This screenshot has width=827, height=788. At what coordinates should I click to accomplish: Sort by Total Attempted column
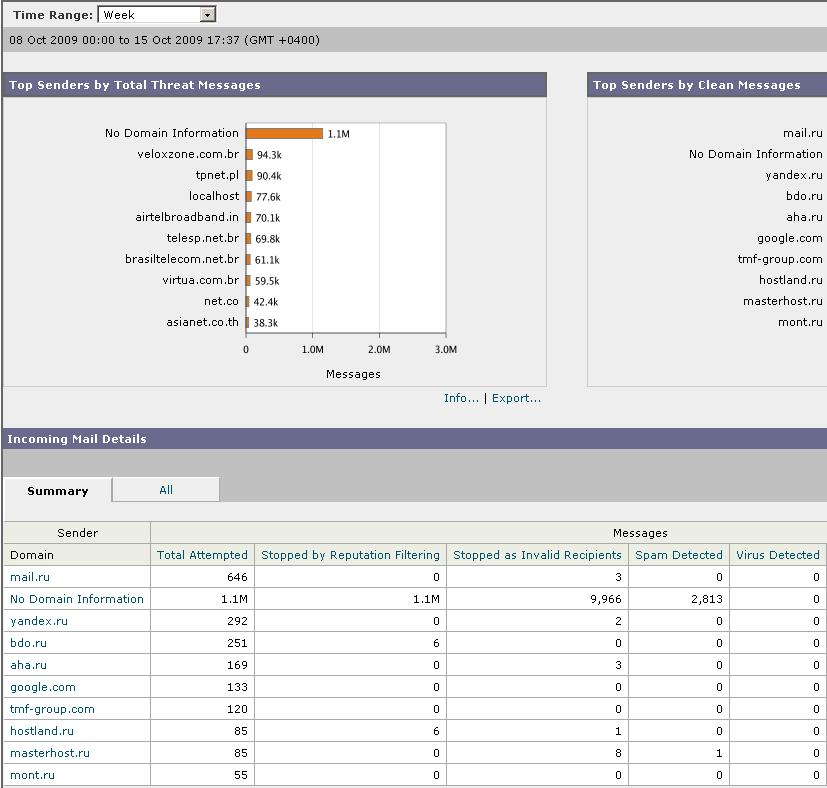coord(202,555)
